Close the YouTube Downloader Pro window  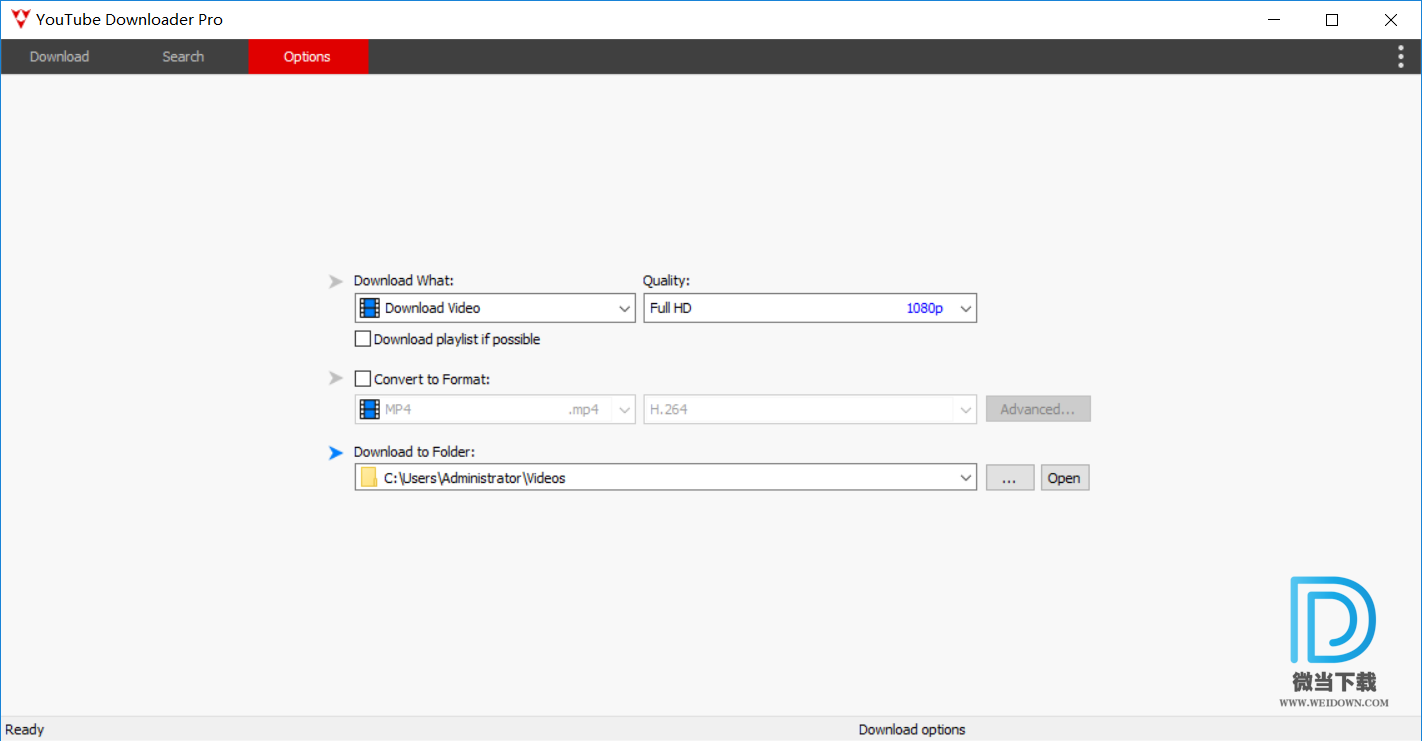point(1391,19)
